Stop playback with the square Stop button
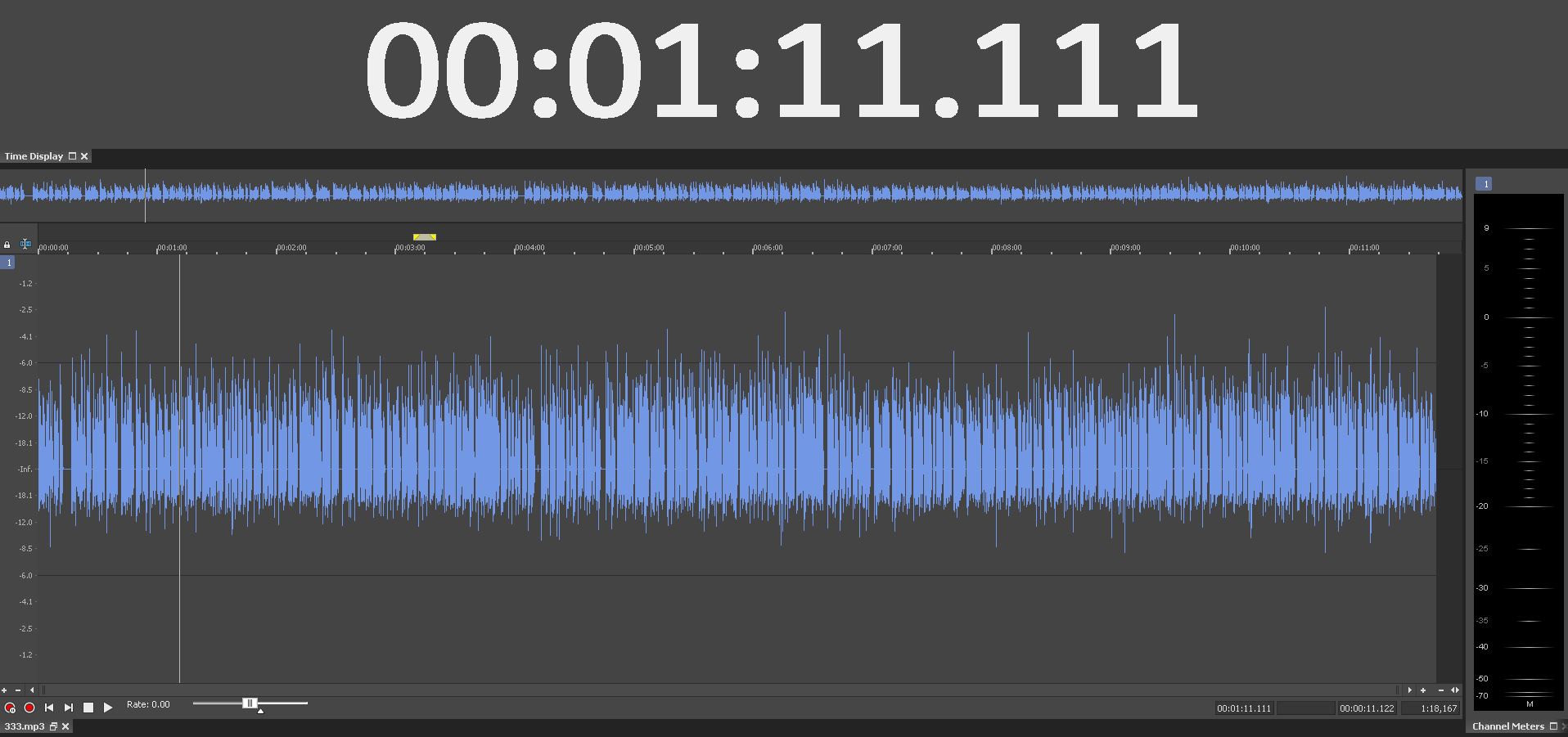 point(88,708)
